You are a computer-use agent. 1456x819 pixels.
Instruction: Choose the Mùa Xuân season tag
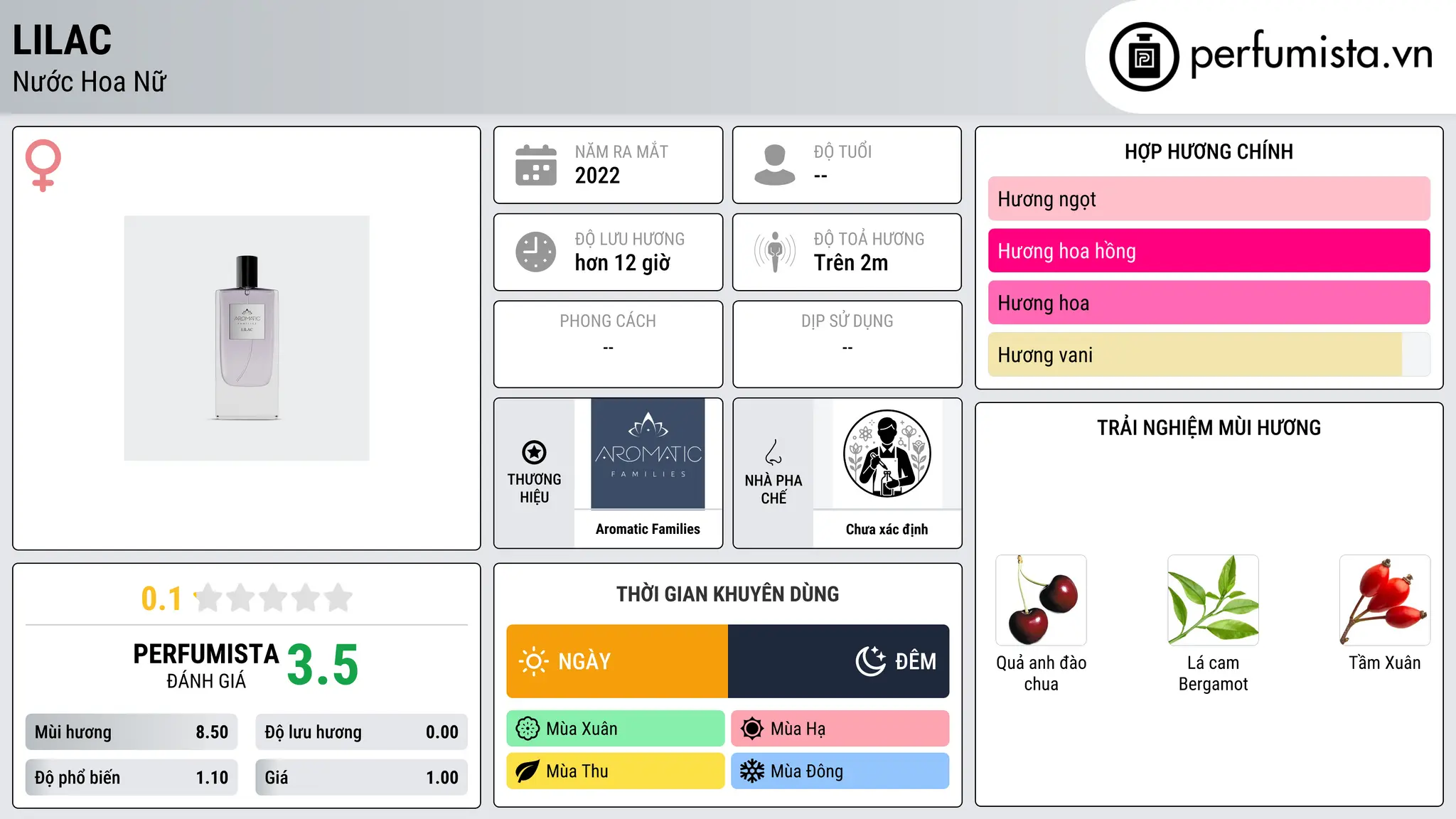point(616,729)
